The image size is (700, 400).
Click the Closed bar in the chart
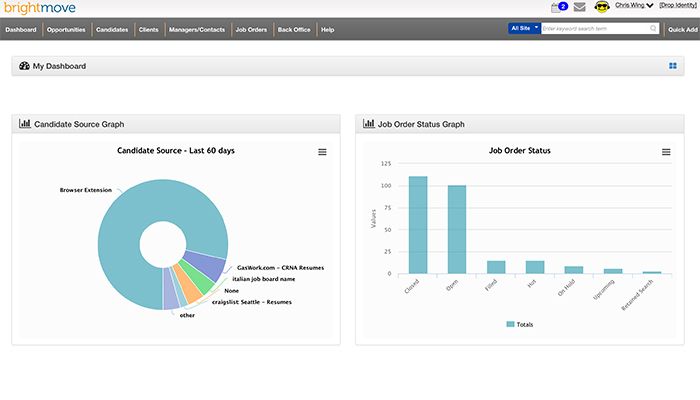[x=418, y=225]
